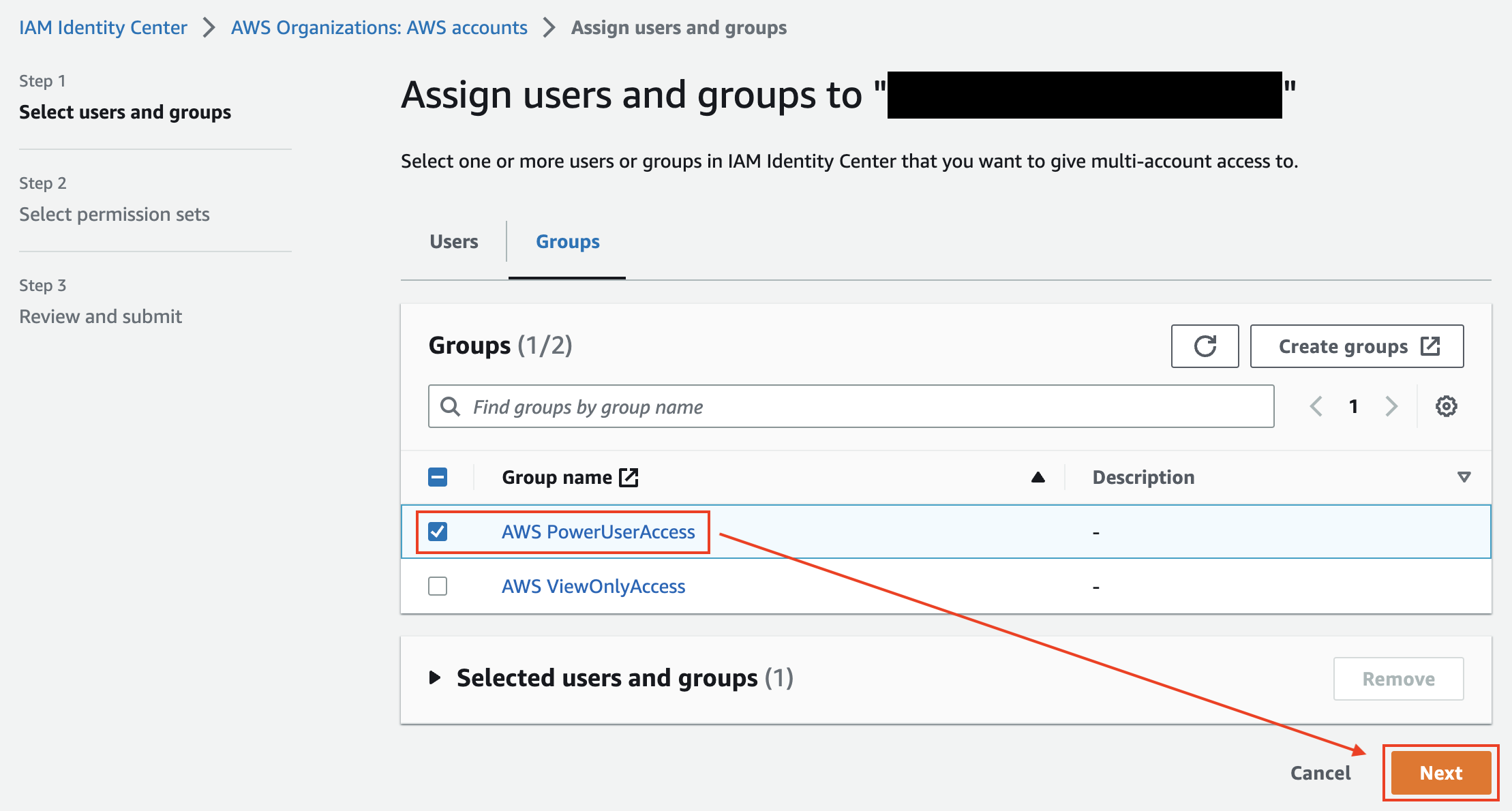The image size is (1512, 811).
Task: Focus the Find groups search field
Action: click(851, 406)
